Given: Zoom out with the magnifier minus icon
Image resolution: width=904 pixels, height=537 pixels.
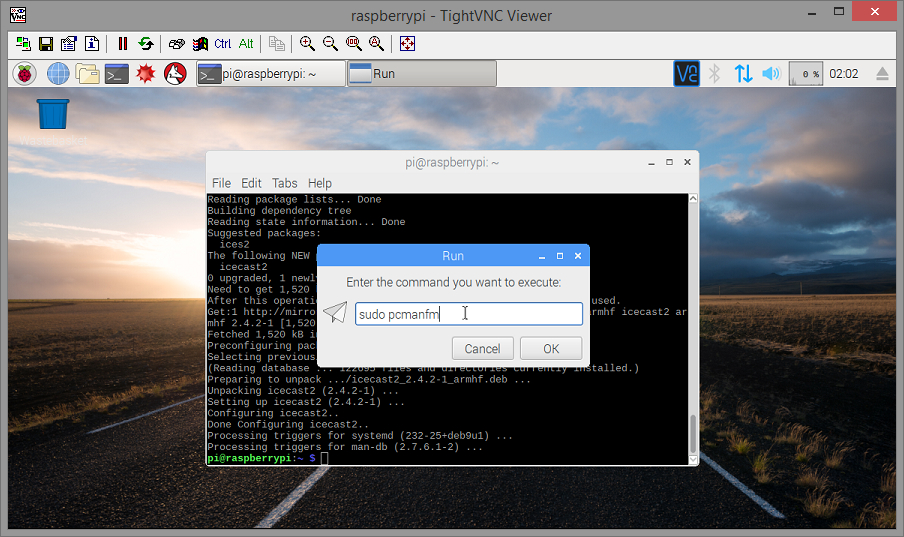Looking at the screenshot, I should 330,44.
